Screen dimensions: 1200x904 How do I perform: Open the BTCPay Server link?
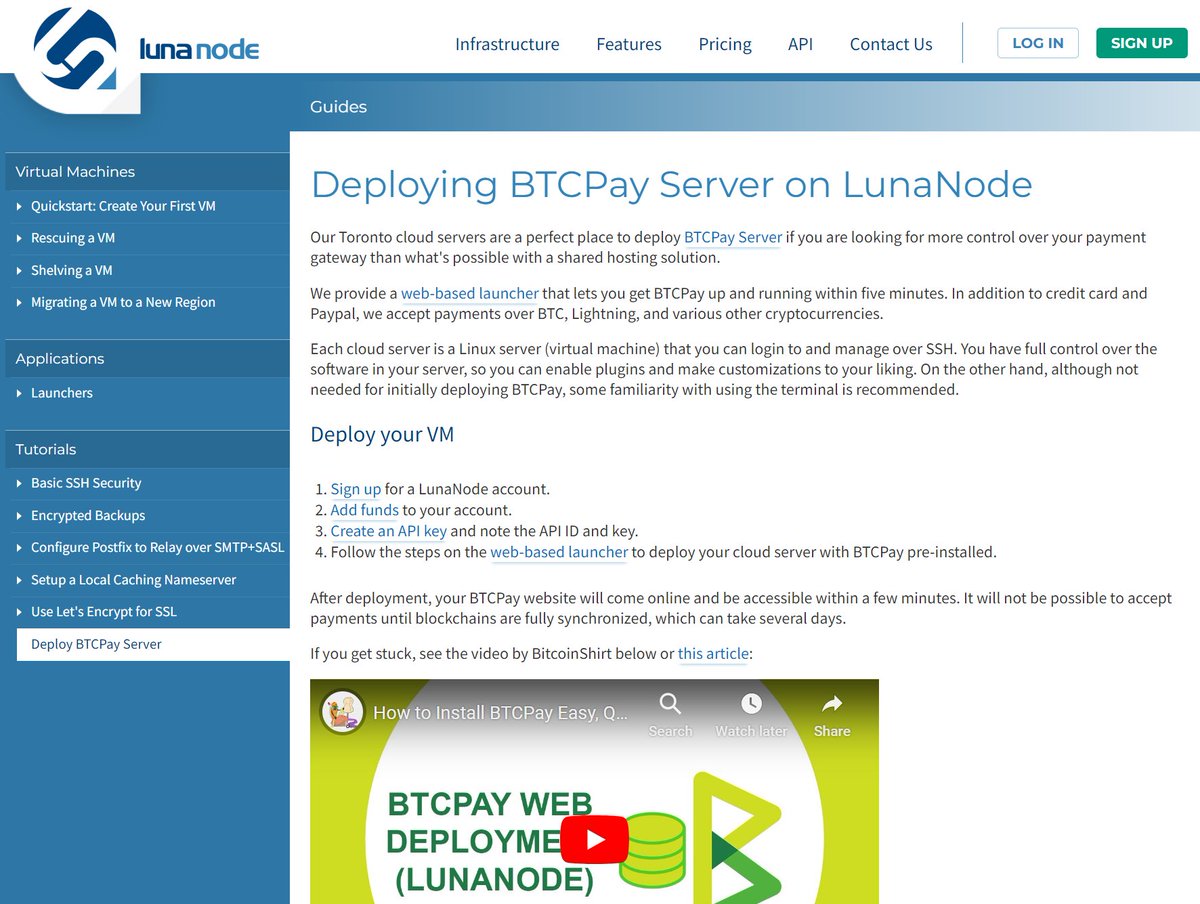[731, 237]
